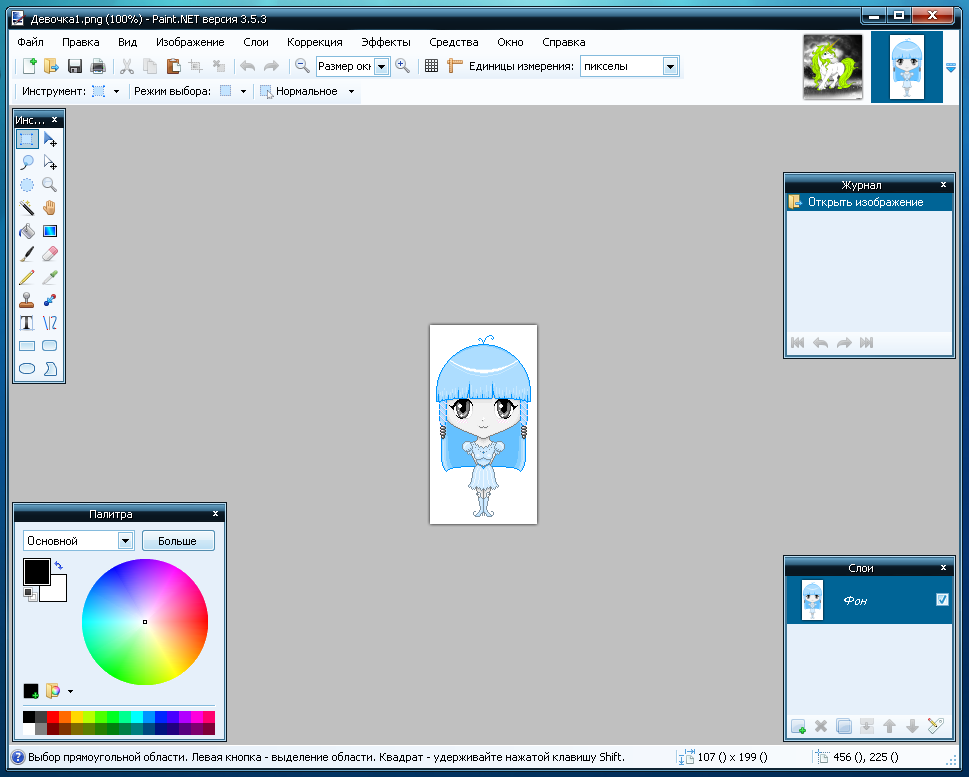Click the Больше button in palette

[x=178, y=541]
